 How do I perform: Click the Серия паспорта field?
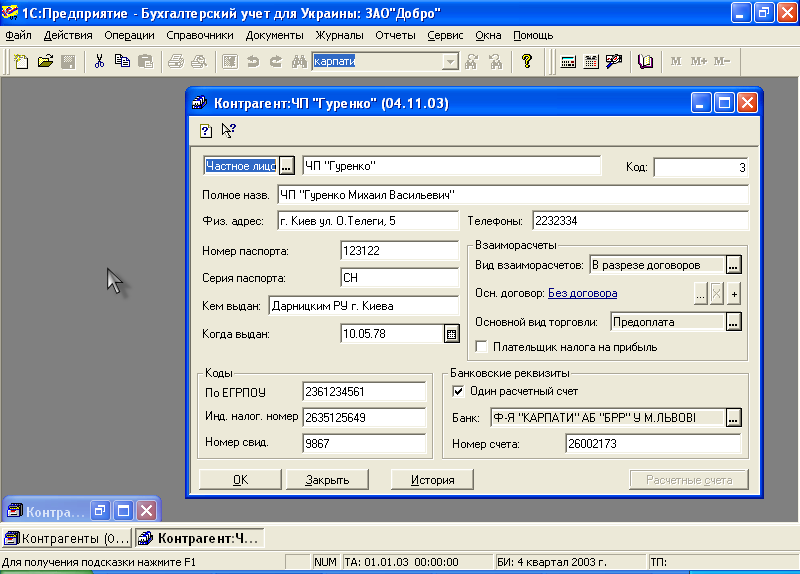click(399, 278)
